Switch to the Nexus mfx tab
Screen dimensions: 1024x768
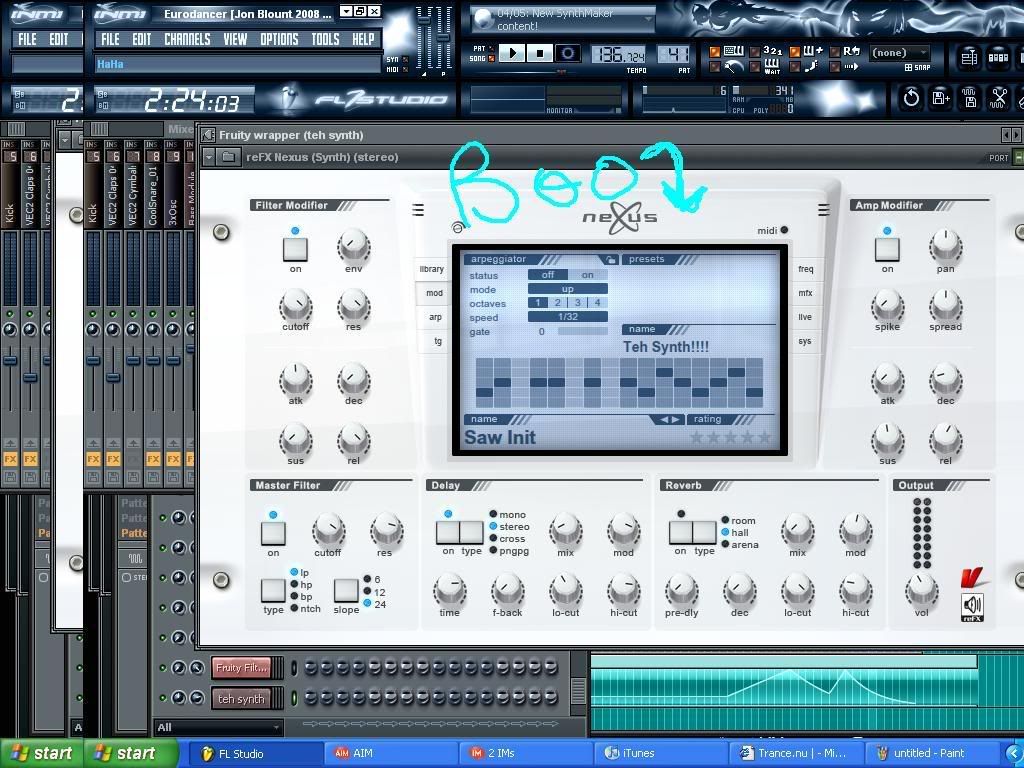tap(805, 293)
